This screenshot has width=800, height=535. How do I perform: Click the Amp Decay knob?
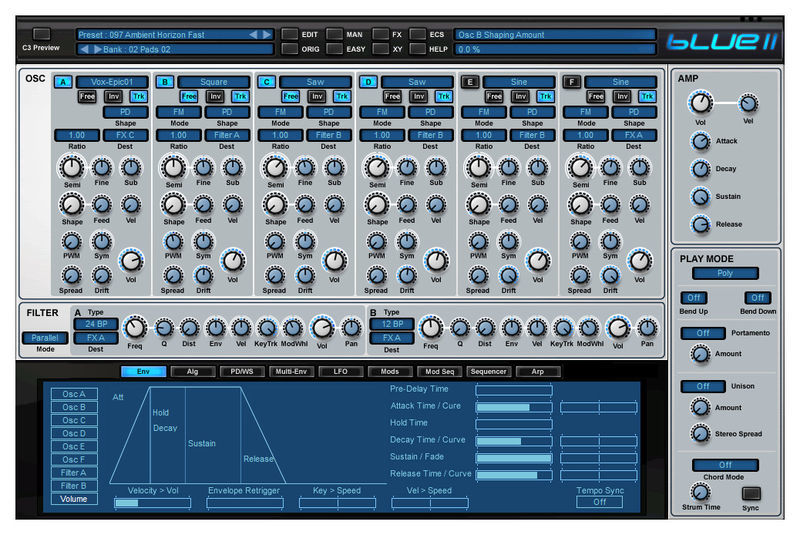pos(701,169)
